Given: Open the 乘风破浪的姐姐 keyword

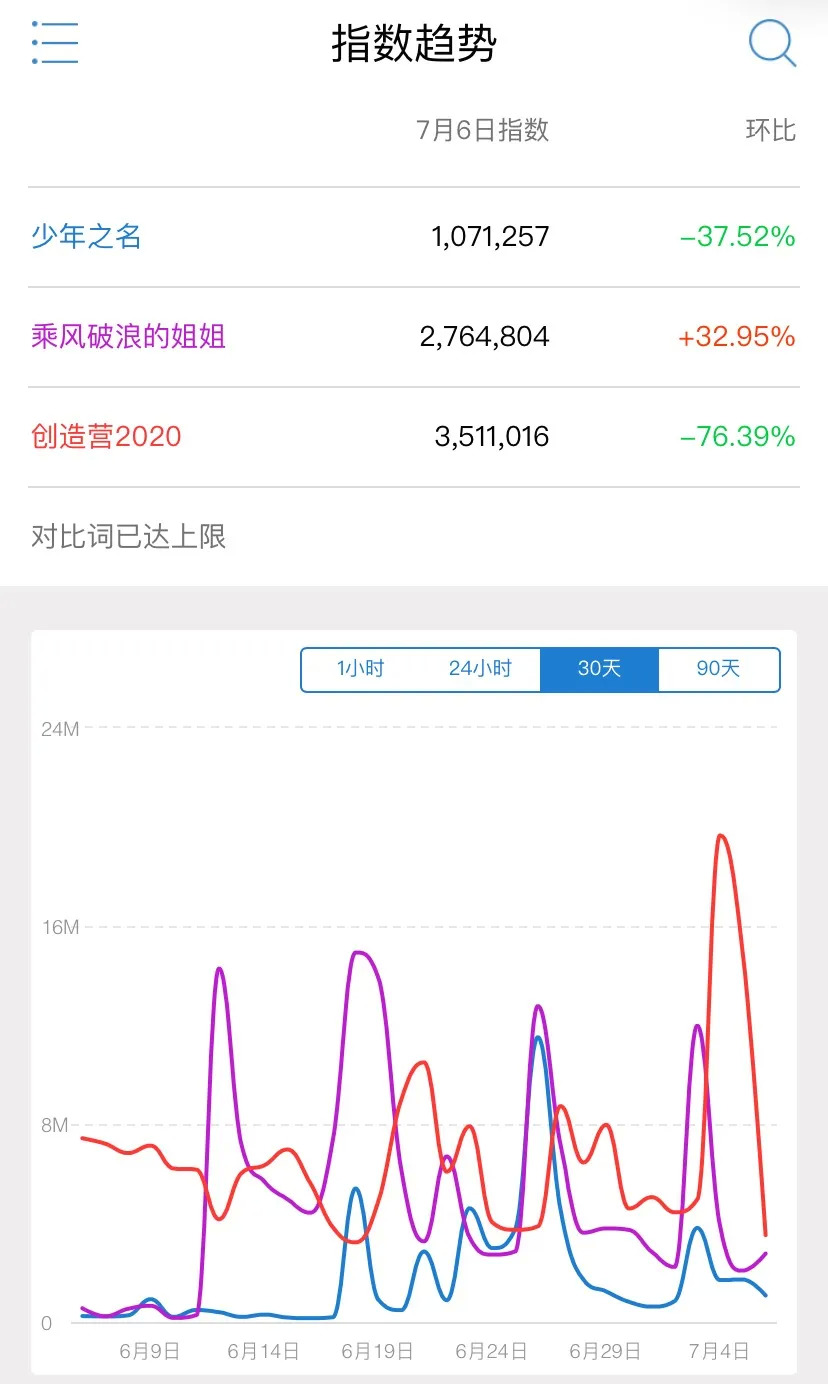Looking at the screenshot, I should click(x=128, y=337).
